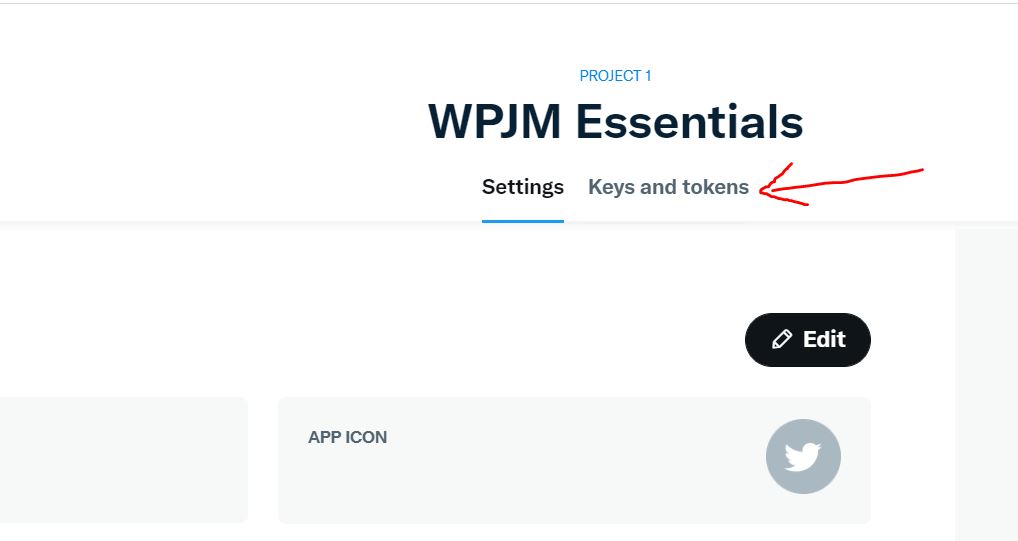Screen dimensions: 1018x541
Task: Click the word "Keys" in the tab label
Action: [x=611, y=188]
